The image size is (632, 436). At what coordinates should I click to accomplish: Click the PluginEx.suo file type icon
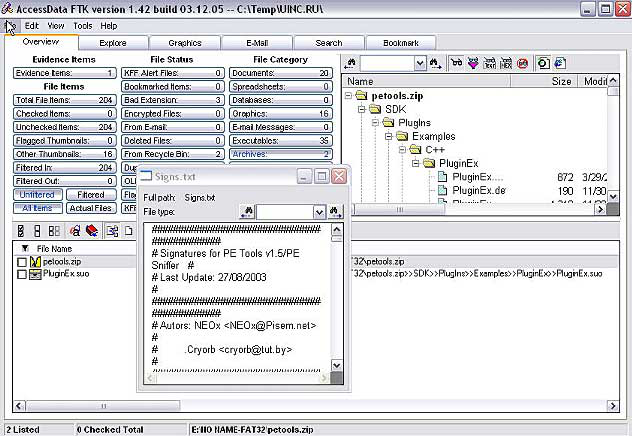[x=35, y=274]
